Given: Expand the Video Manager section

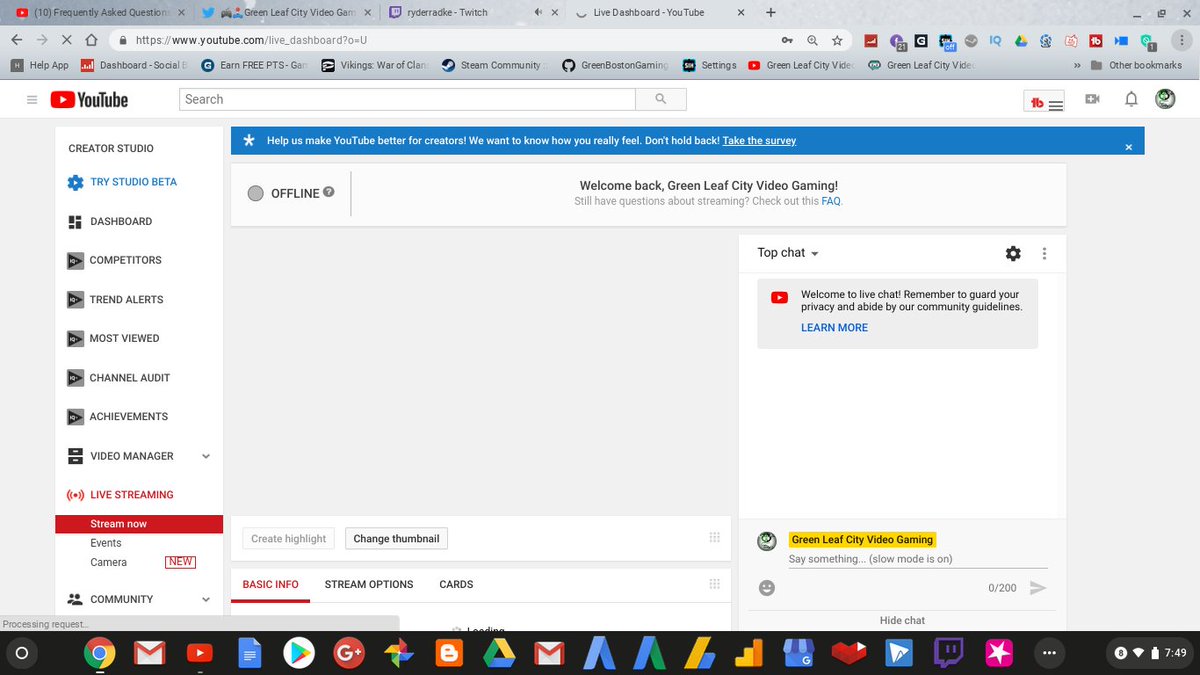Looking at the screenshot, I should (x=206, y=456).
